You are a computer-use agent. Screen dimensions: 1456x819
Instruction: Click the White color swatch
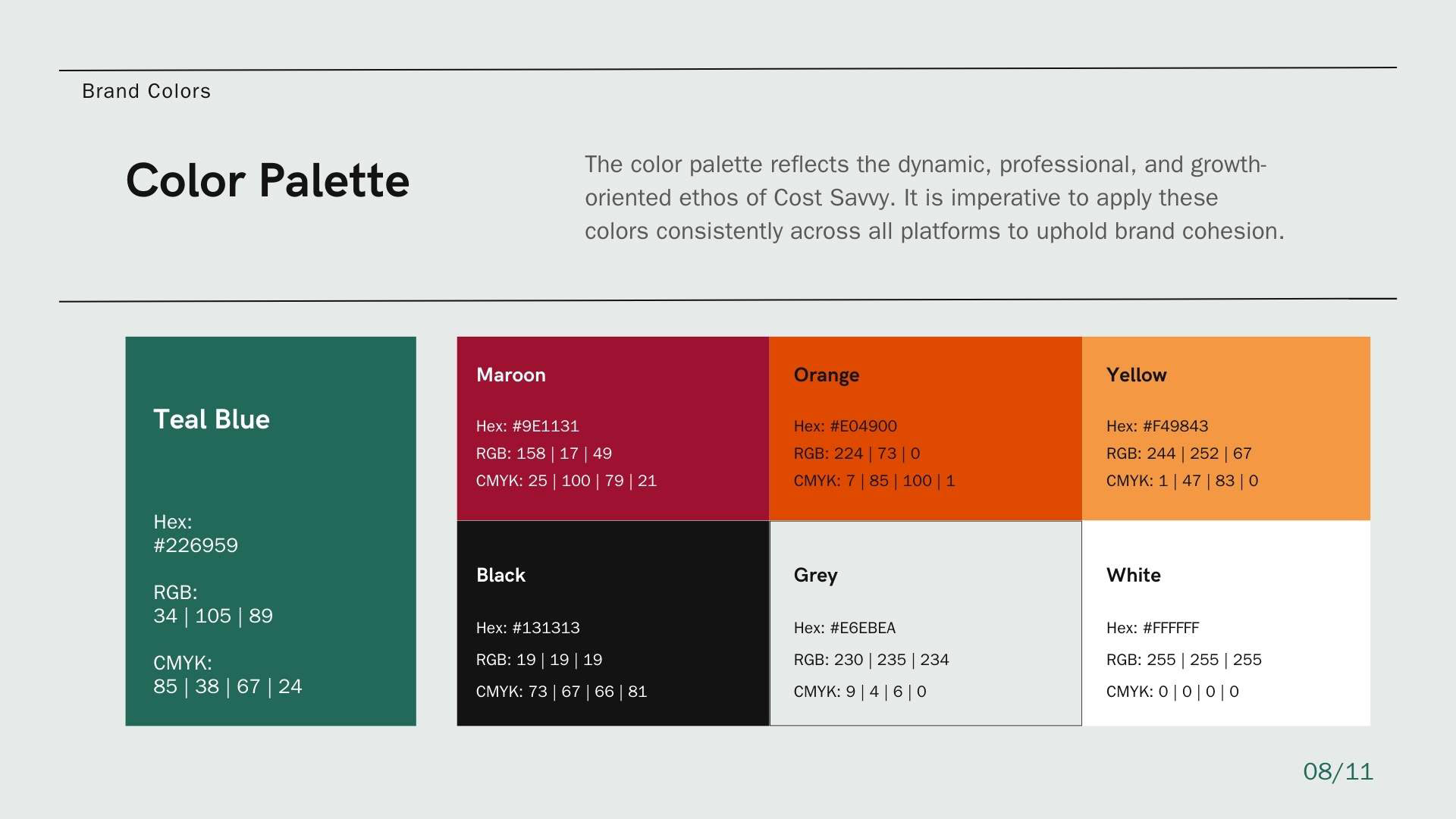click(1226, 623)
